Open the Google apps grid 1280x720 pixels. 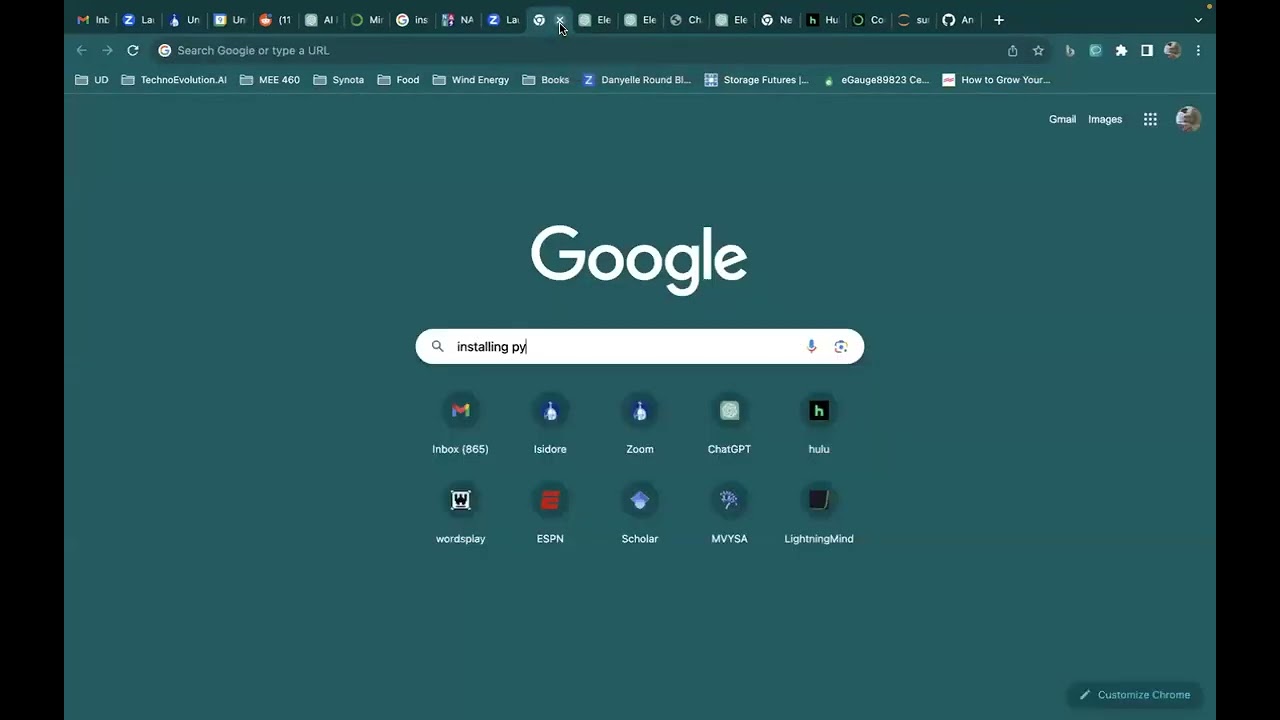click(1150, 119)
